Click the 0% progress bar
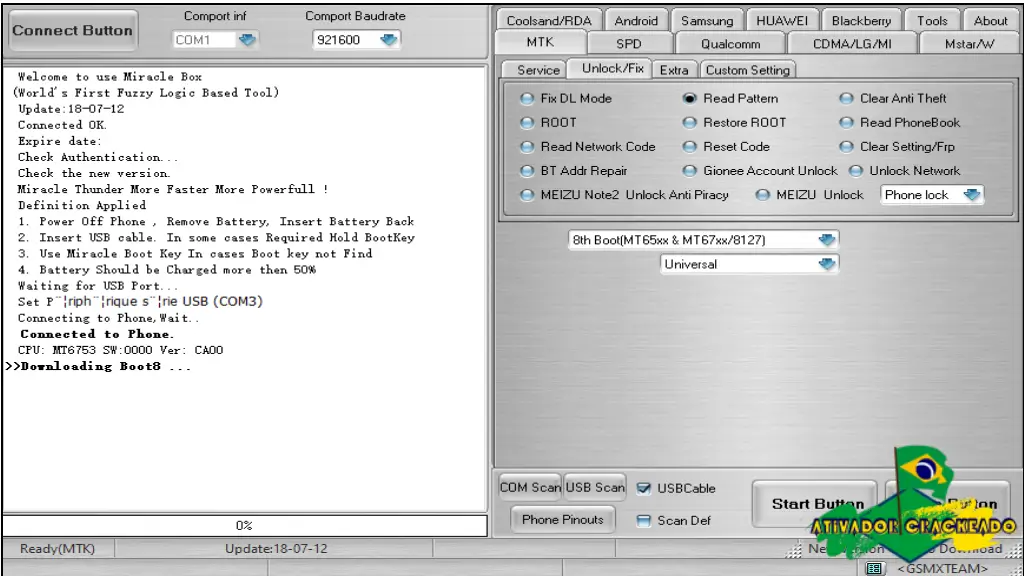Image resolution: width=1024 pixels, height=576 pixels. [x=245, y=526]
